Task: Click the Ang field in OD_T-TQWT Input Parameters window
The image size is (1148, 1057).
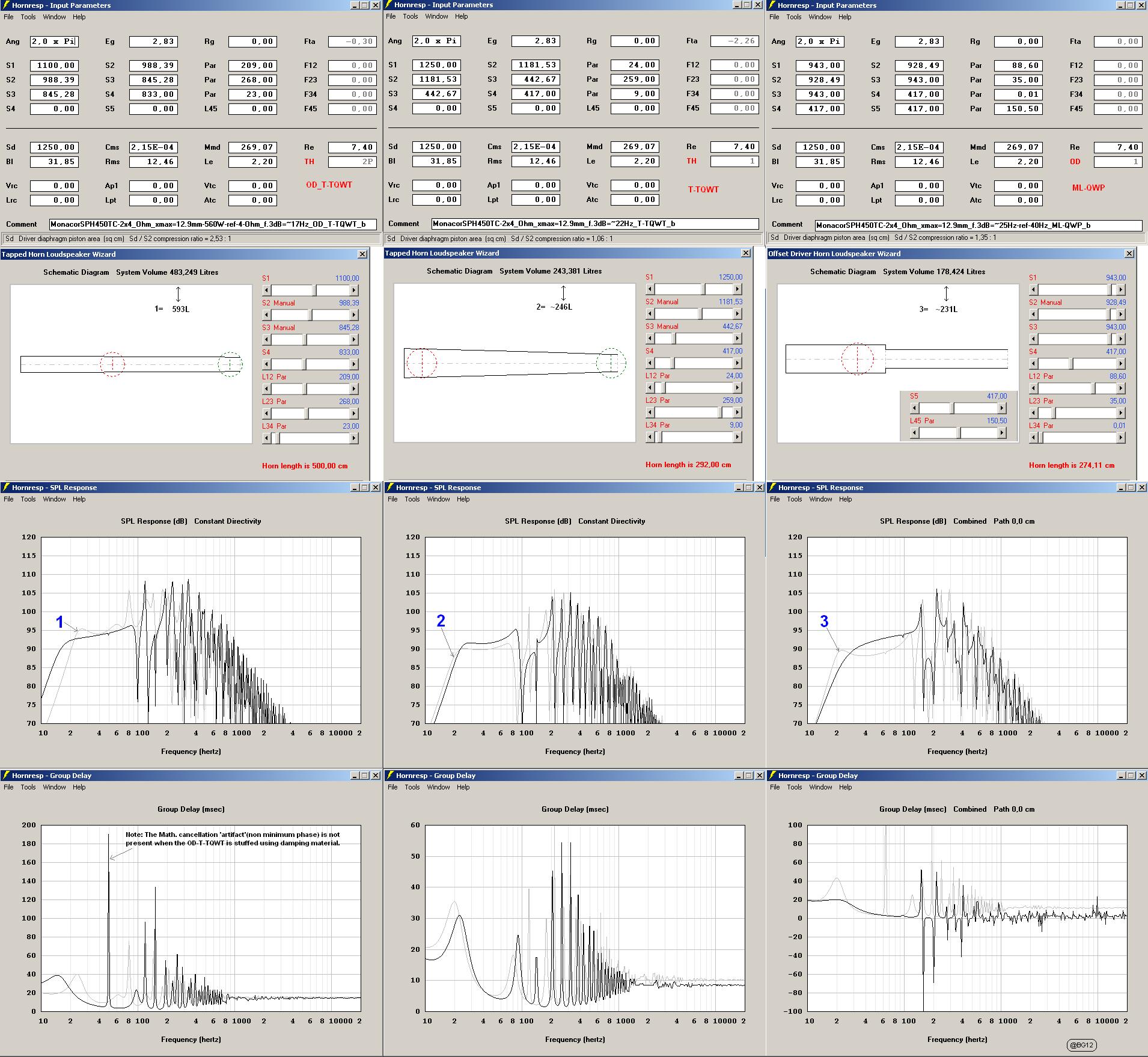Action: click(55, 41)
